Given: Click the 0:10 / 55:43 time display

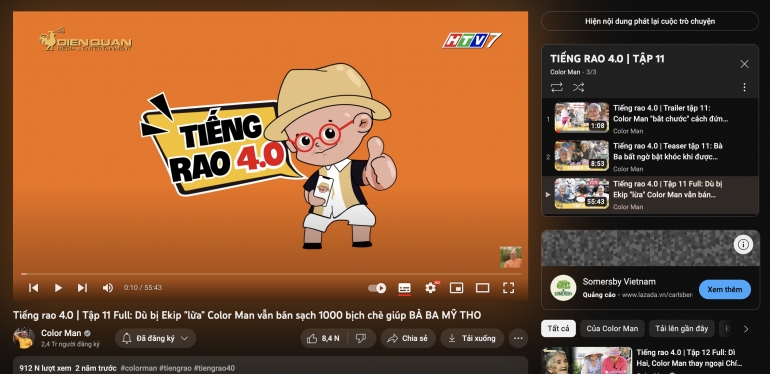Looking at the screenshot, I should [143, 288].
